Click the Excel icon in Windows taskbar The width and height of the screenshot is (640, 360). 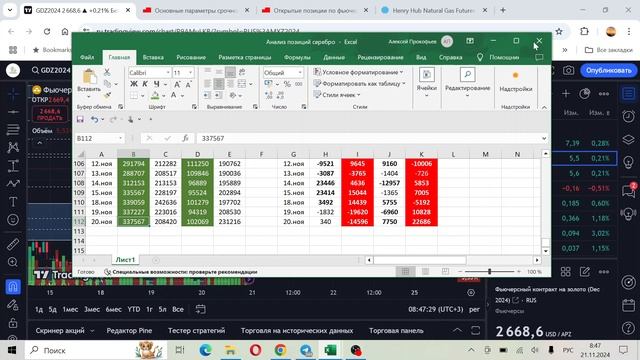click(330, 350)
